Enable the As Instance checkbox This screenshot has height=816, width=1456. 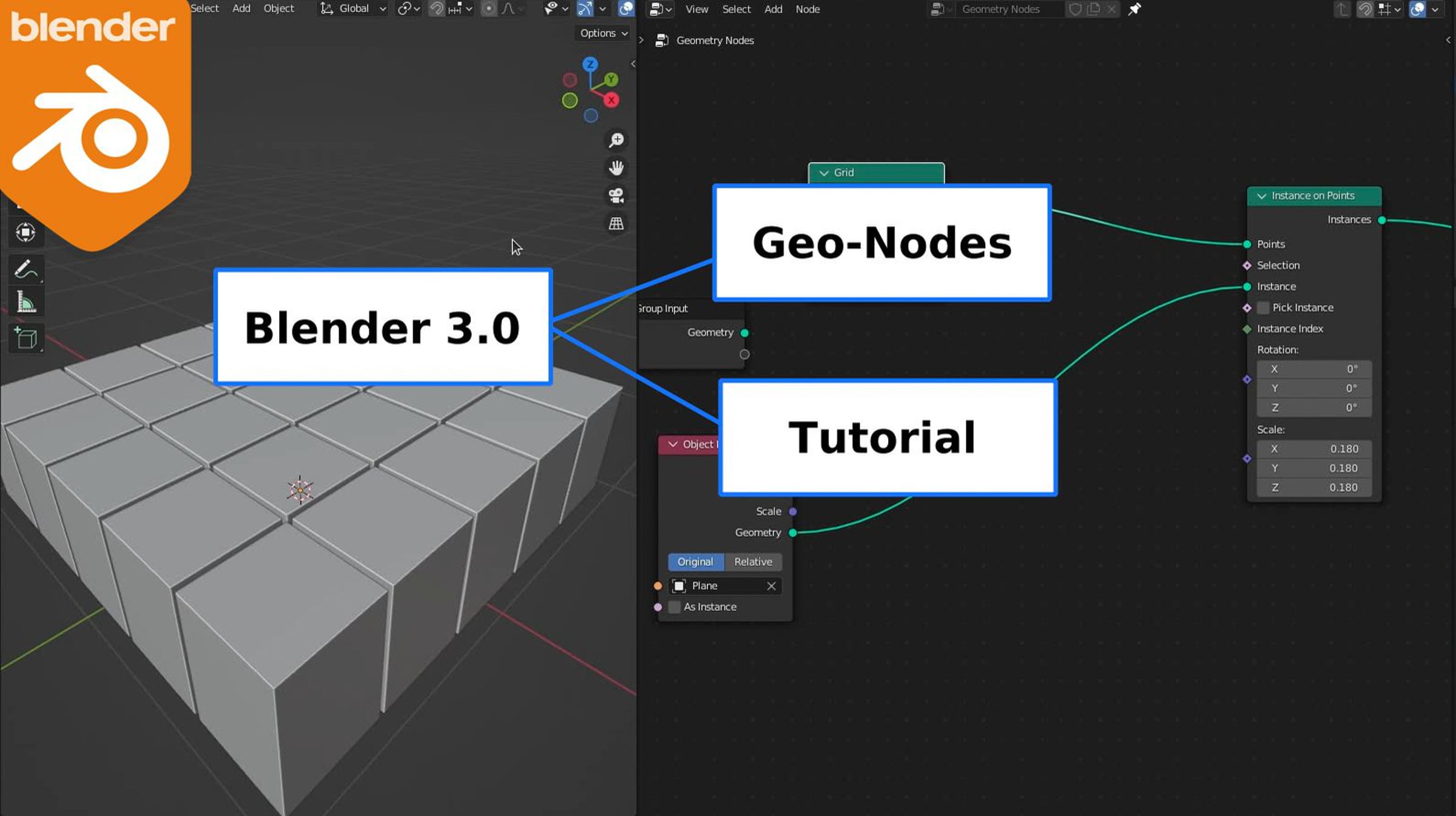tap(674, 607)
